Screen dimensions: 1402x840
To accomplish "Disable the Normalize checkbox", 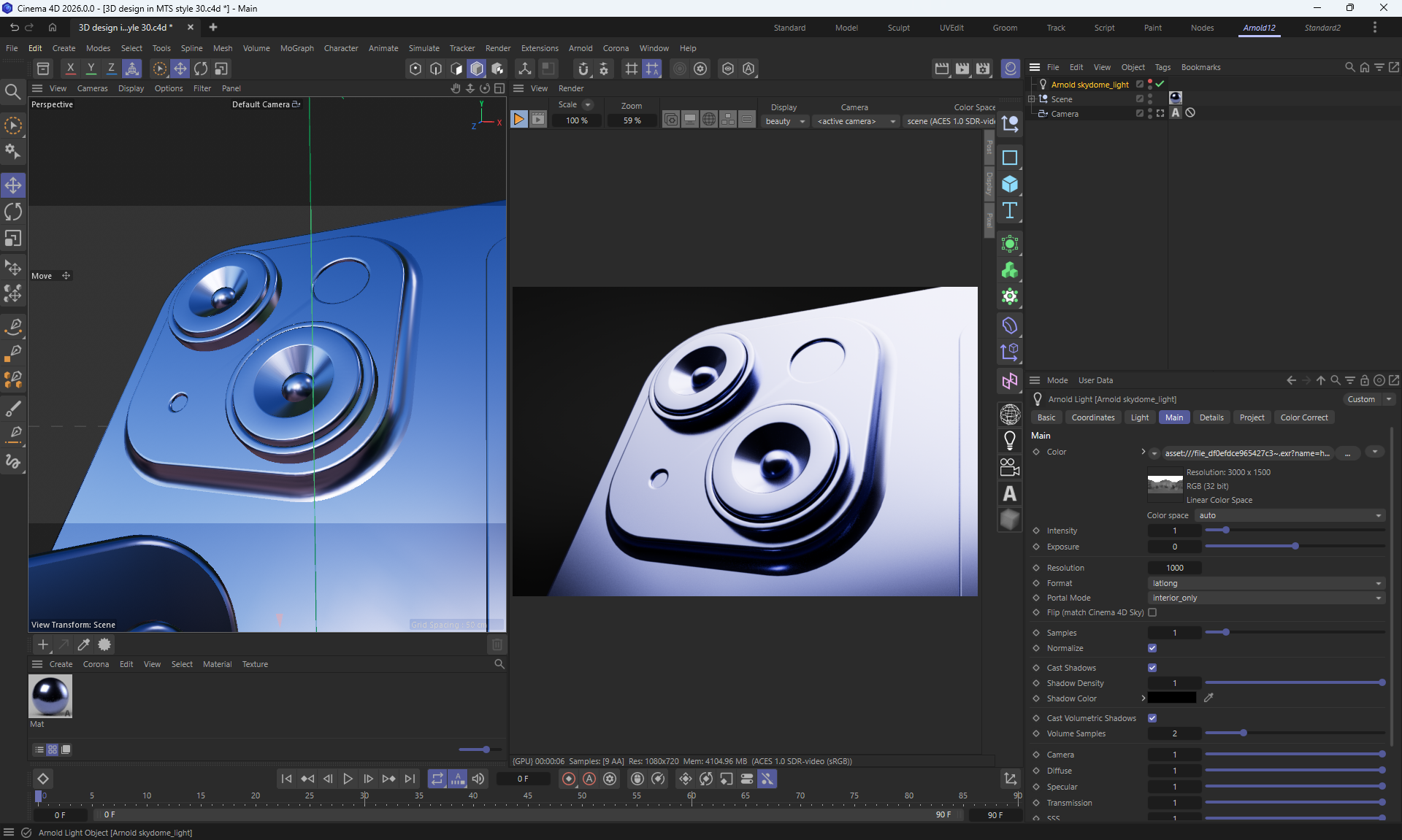I will (1152, 648).
